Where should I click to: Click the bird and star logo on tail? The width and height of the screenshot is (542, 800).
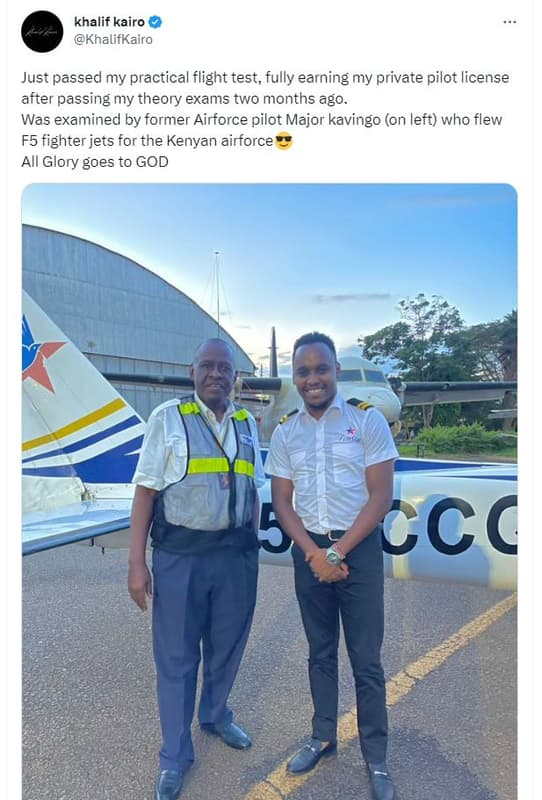pyautogui.click(x=40, y=354)
